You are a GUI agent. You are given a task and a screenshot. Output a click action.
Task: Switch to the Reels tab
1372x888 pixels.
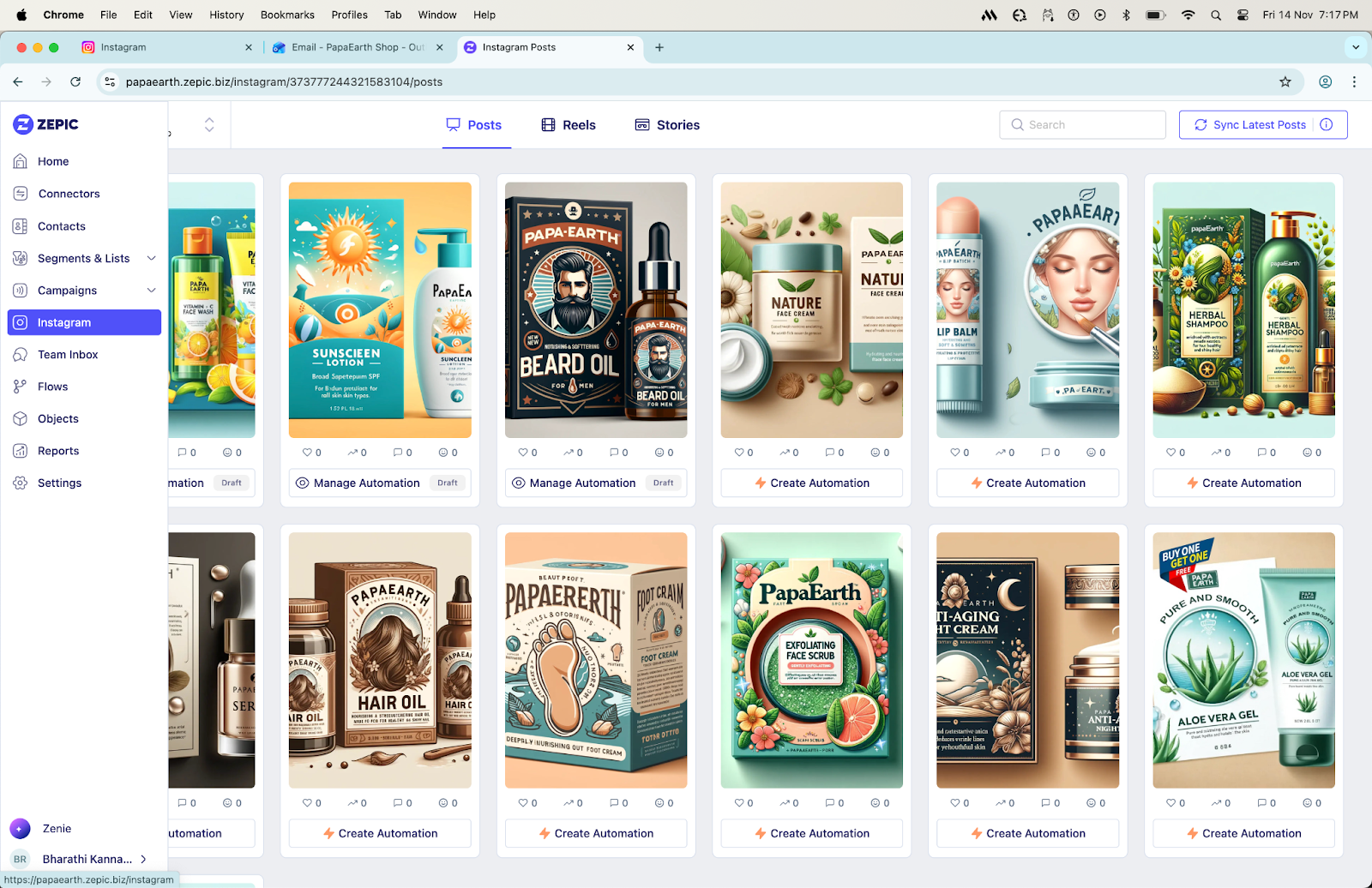[x=569, y=125]
